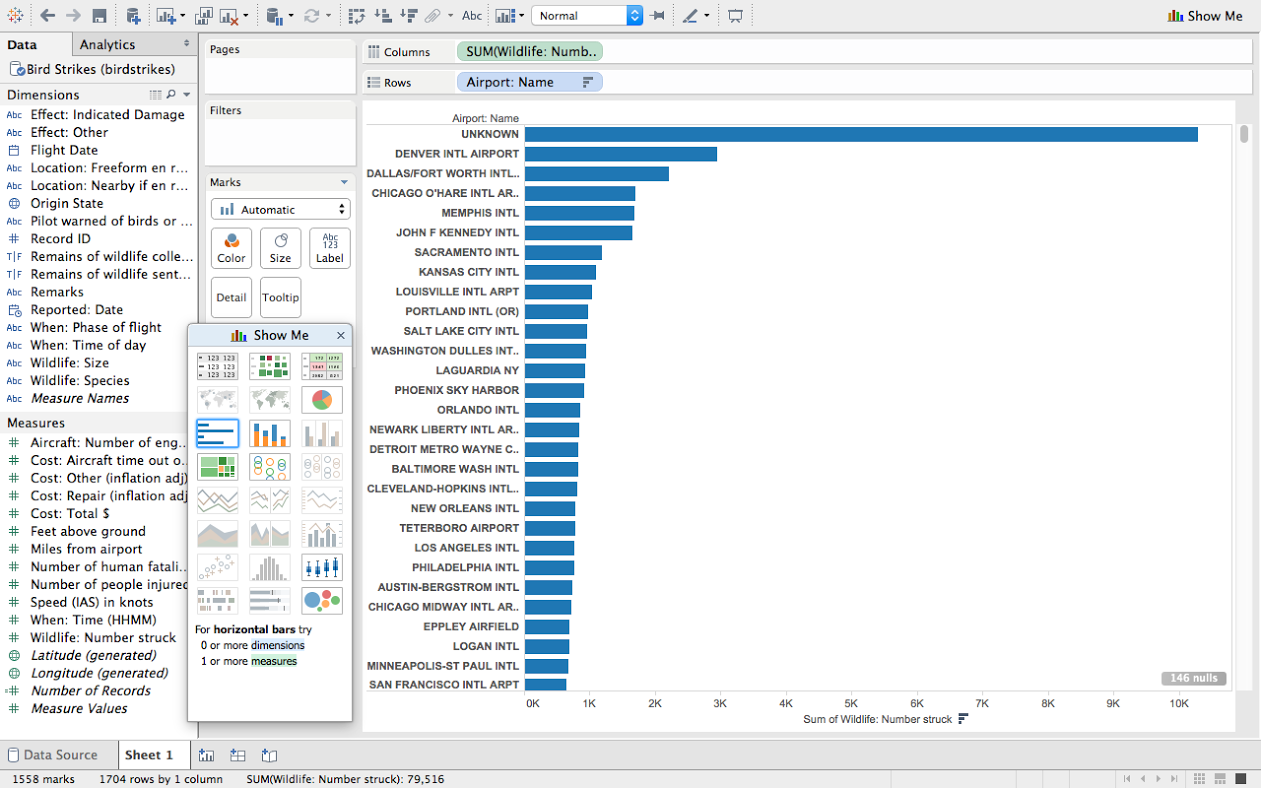The width and height of the screenshot is (1261, 788).
Task: Redo action with forward arrow
Action: click(x=73, y=16)
